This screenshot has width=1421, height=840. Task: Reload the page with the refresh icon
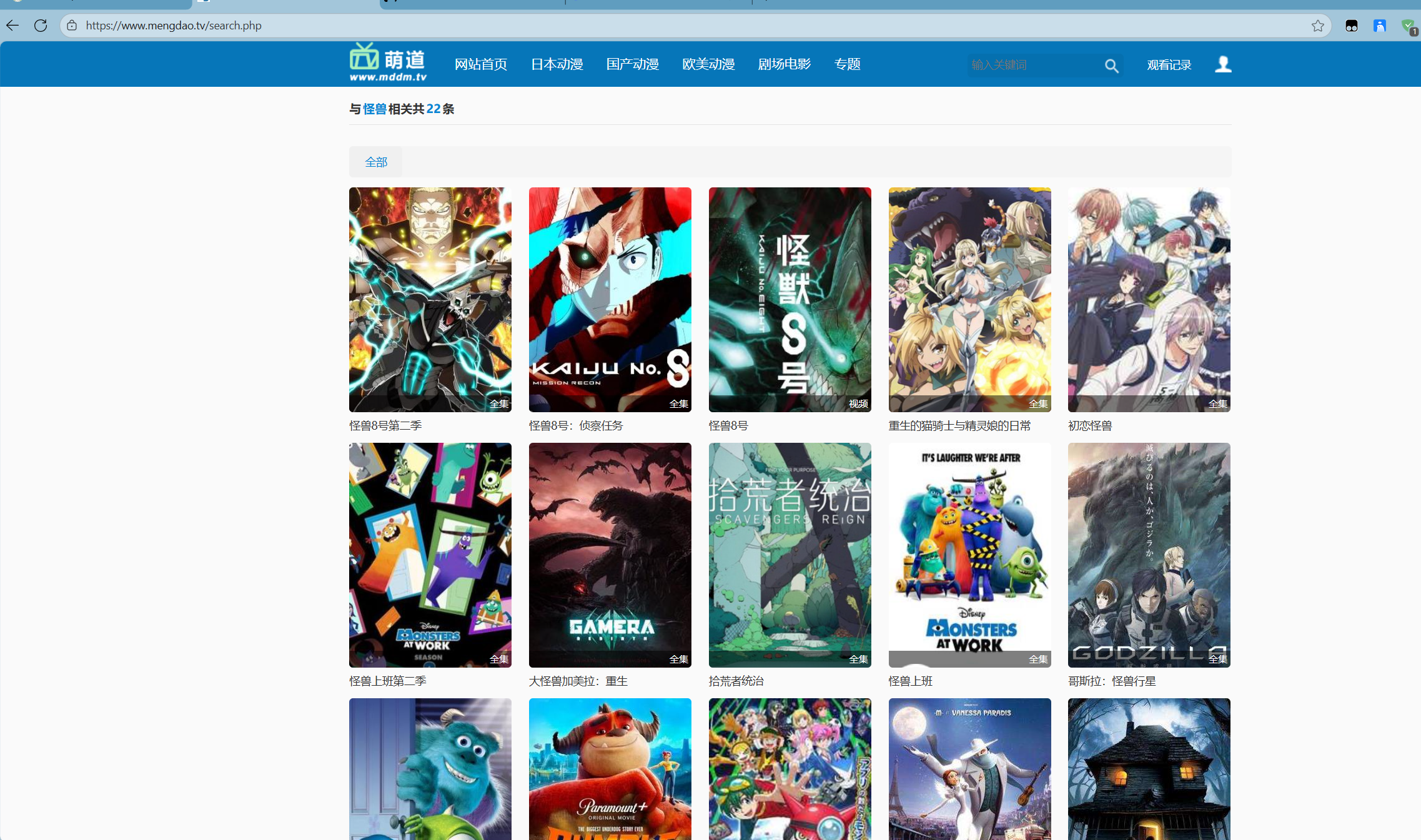point(41,26)
